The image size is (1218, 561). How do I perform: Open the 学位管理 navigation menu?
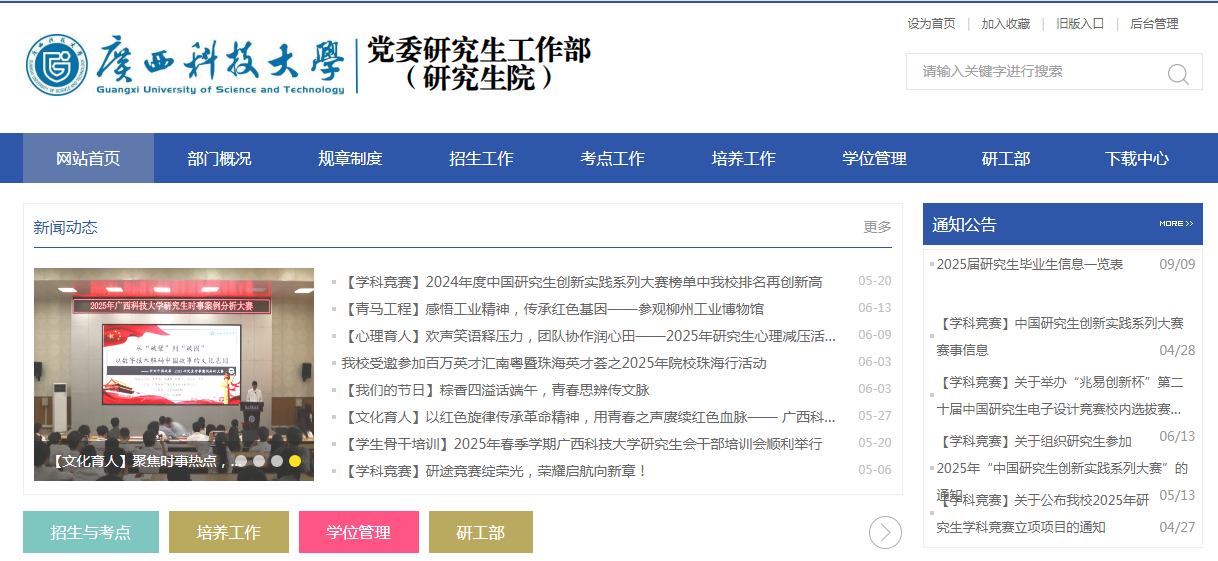874,158
